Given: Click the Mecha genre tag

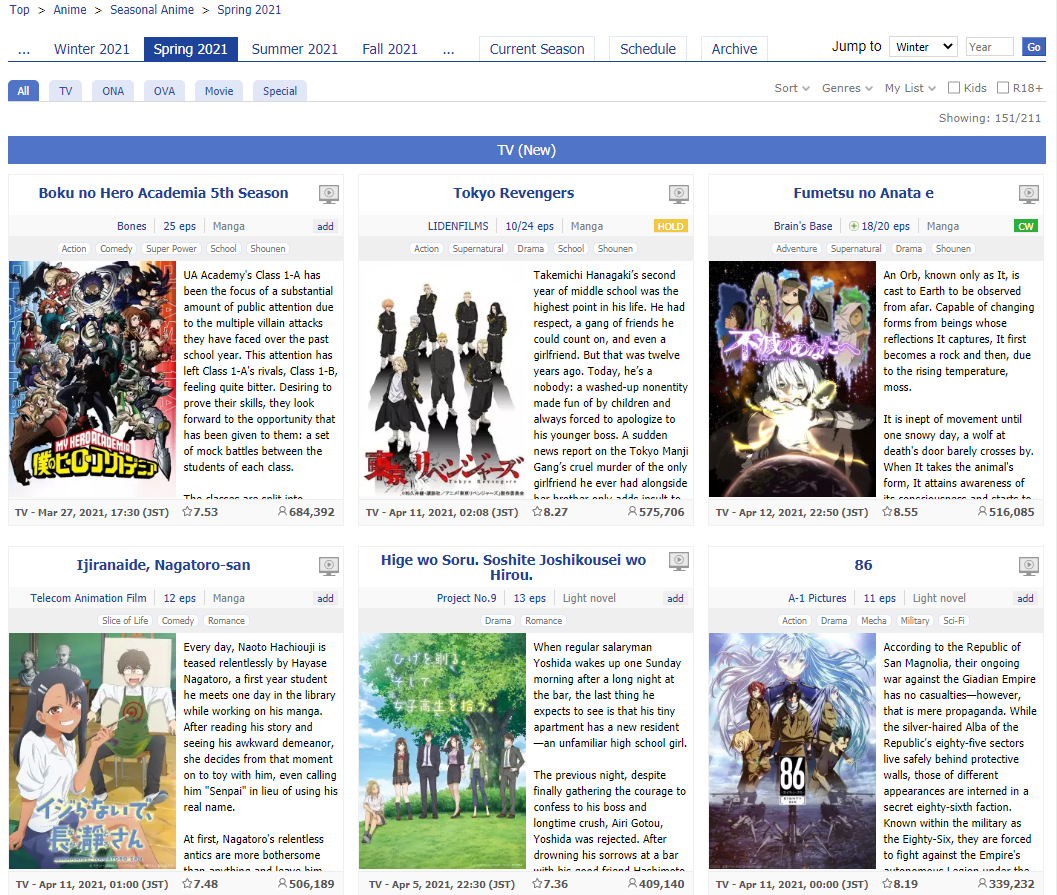Looking at the screenshot, I should click(874, 621).
